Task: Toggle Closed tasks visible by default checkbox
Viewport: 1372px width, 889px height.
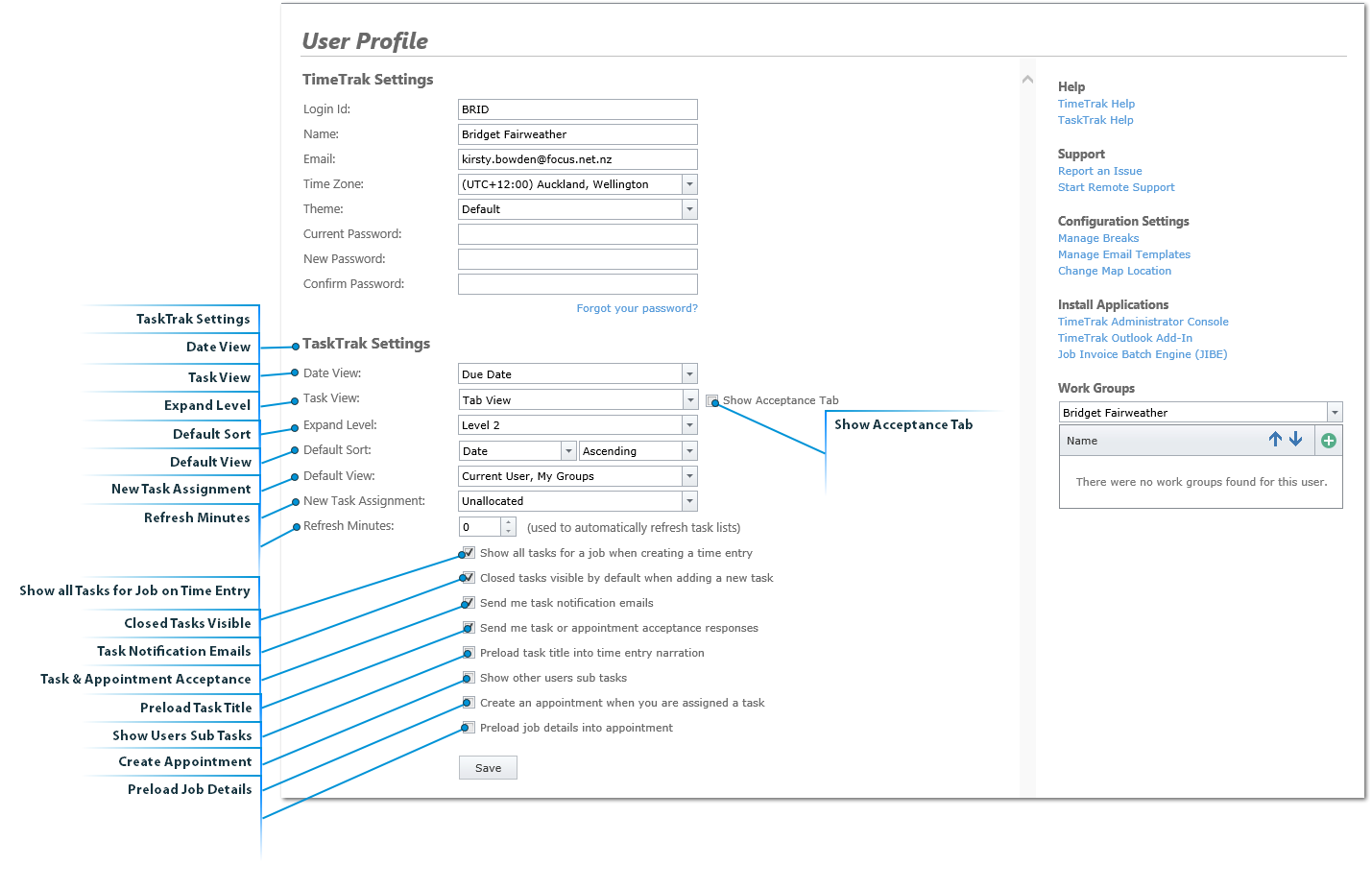Action: [x=469, y=578]
